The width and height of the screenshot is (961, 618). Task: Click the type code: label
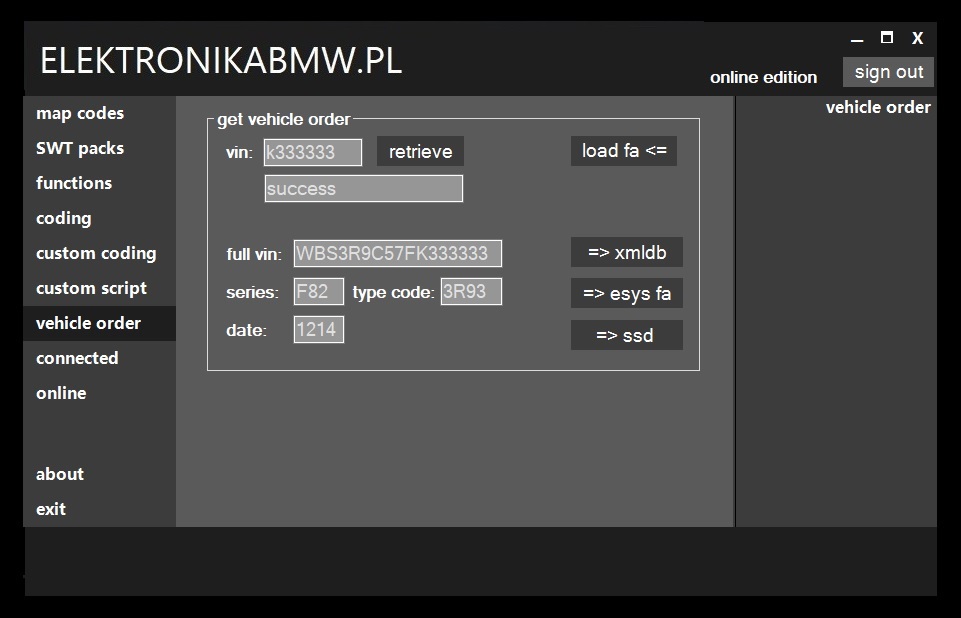pos(393,292)
